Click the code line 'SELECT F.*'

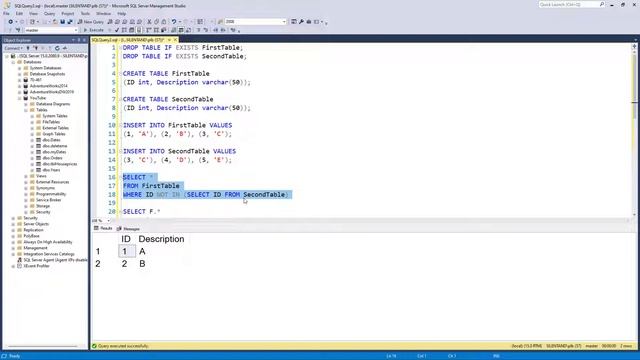click(x=141, y=211)
